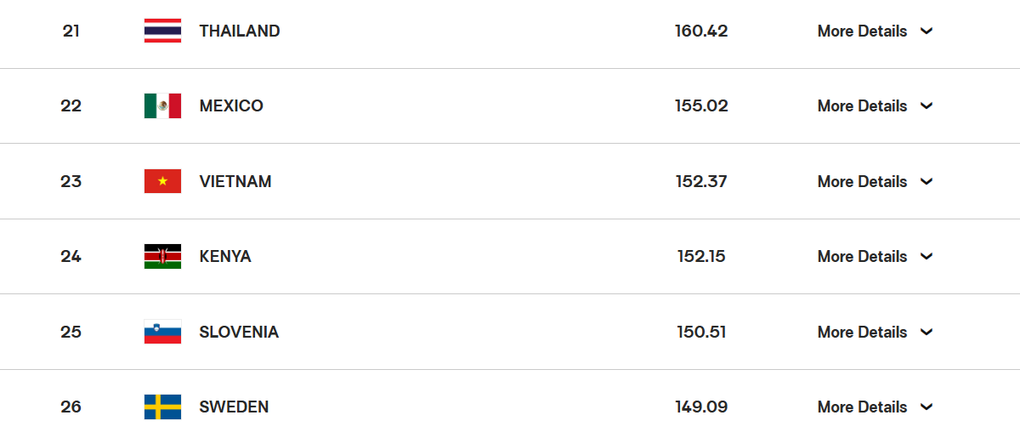Open More Details for Sweden
The width and height of the screenshot is (1020, 438).
[x=862, y=407]
